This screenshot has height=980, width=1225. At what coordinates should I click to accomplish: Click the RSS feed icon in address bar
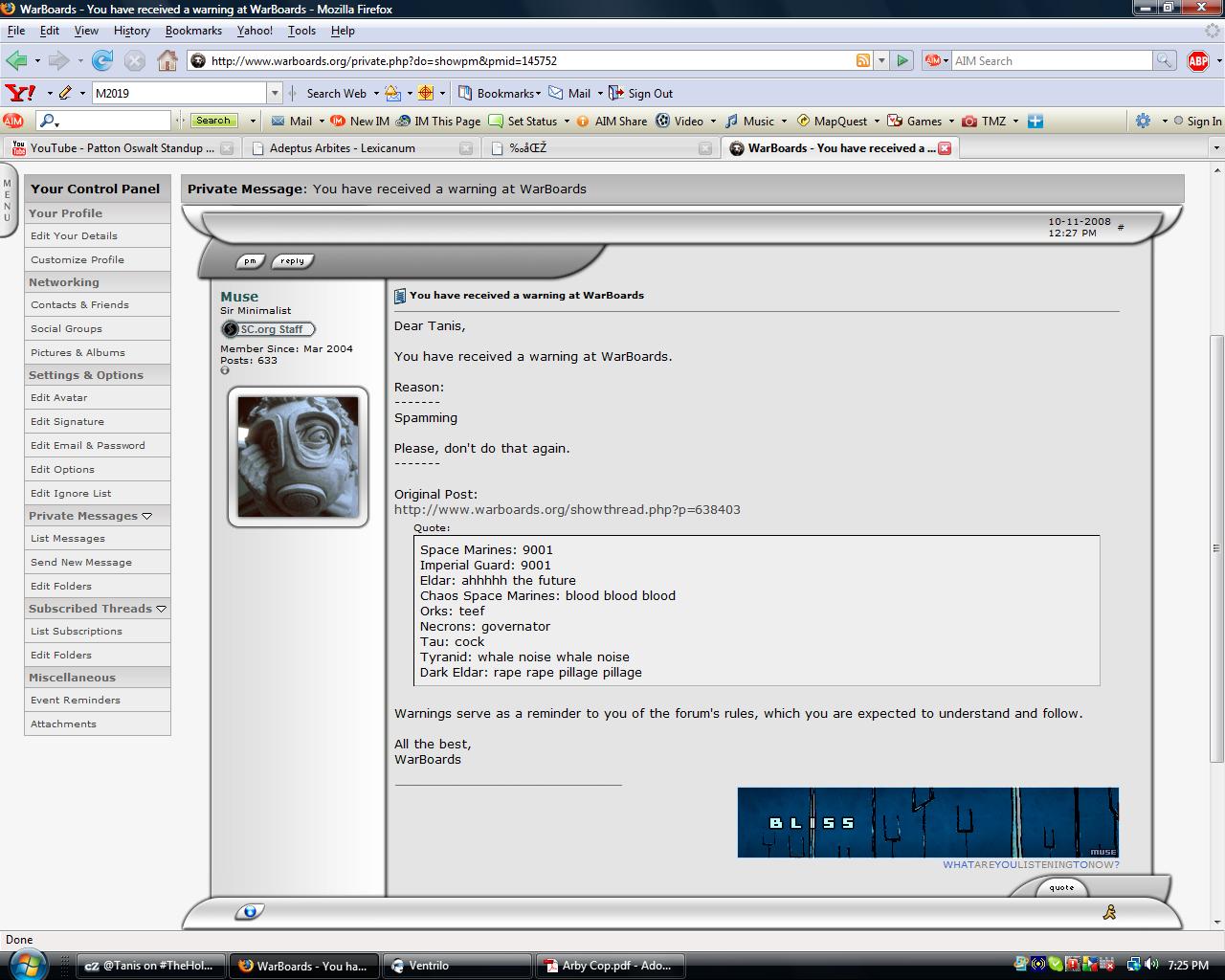863,60
